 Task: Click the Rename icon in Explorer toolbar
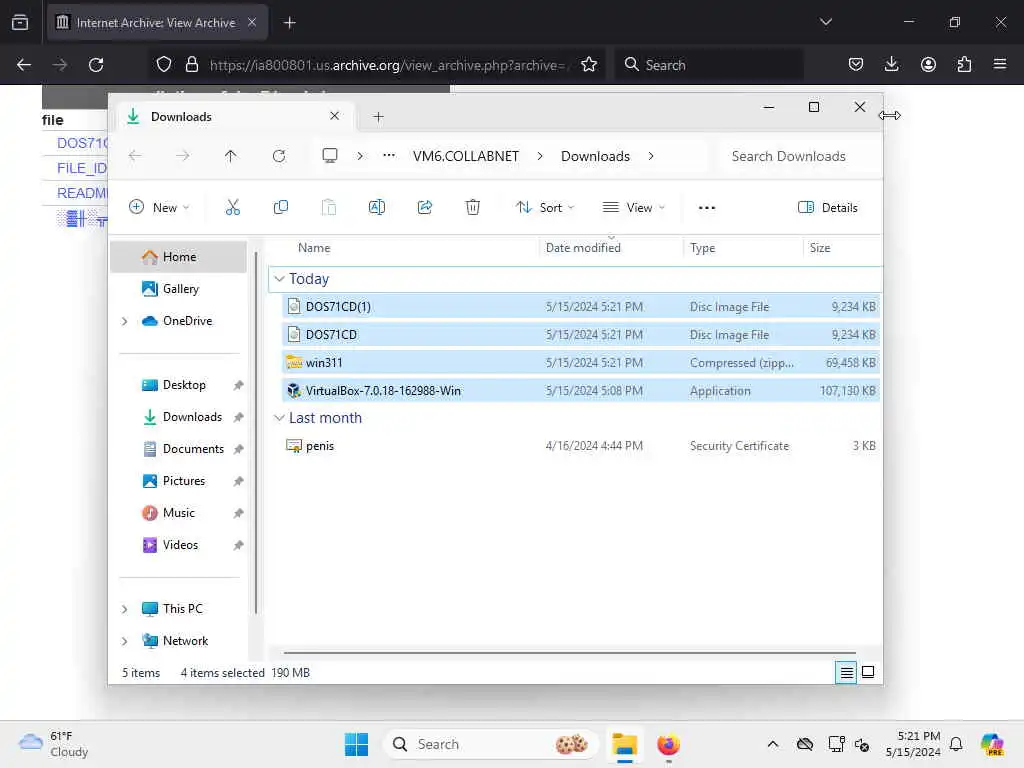coord(377,208)
